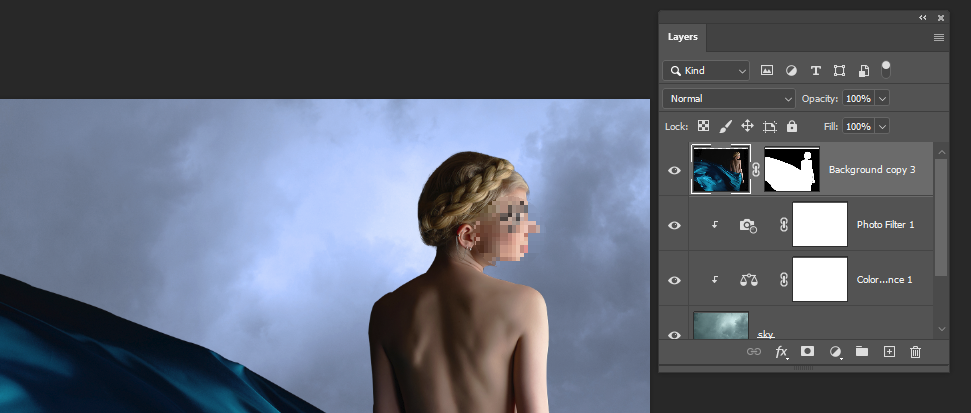971x413 pixels.
Task: Select layer name Photo Filter 1
Action: (x=886, y=225)
